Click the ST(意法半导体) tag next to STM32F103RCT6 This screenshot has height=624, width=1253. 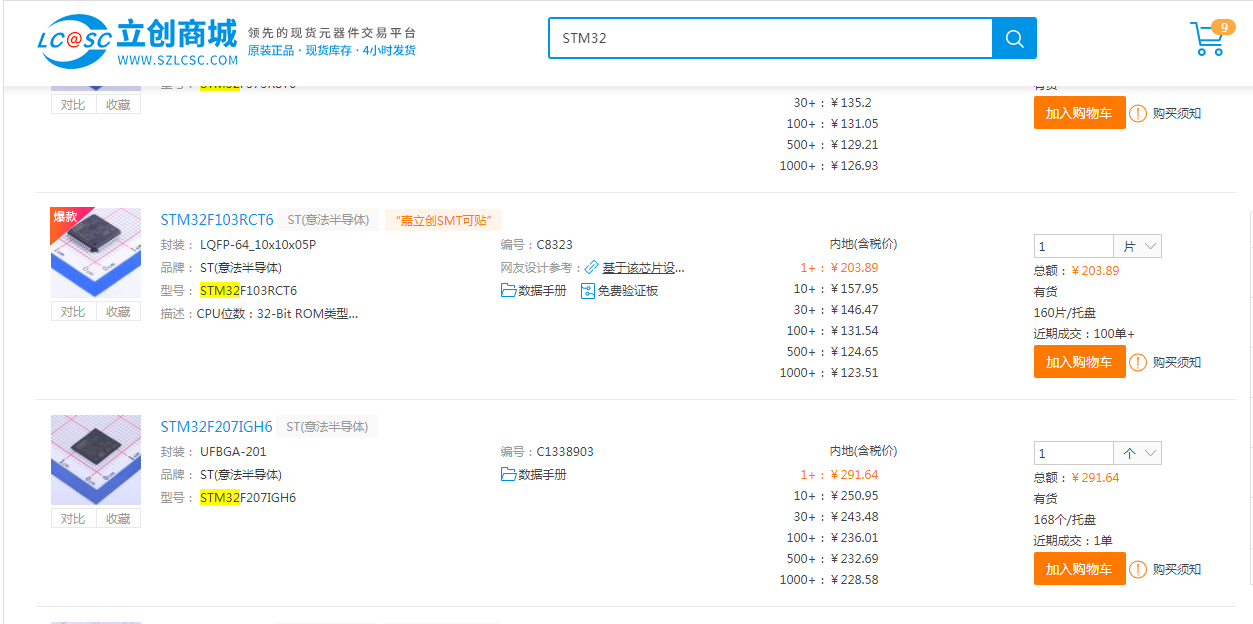tap(328, 220)
